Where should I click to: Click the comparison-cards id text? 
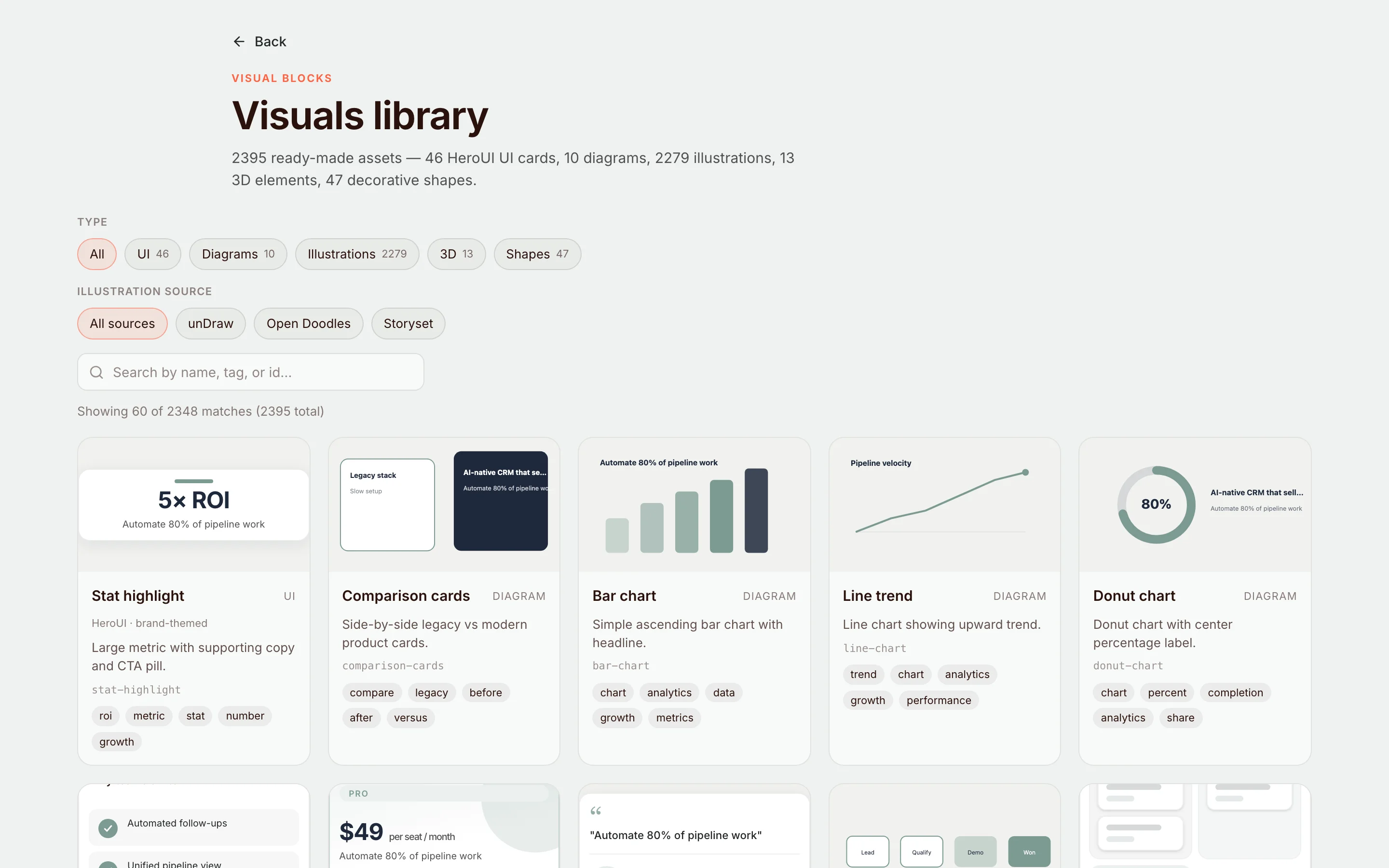point(393,665)
